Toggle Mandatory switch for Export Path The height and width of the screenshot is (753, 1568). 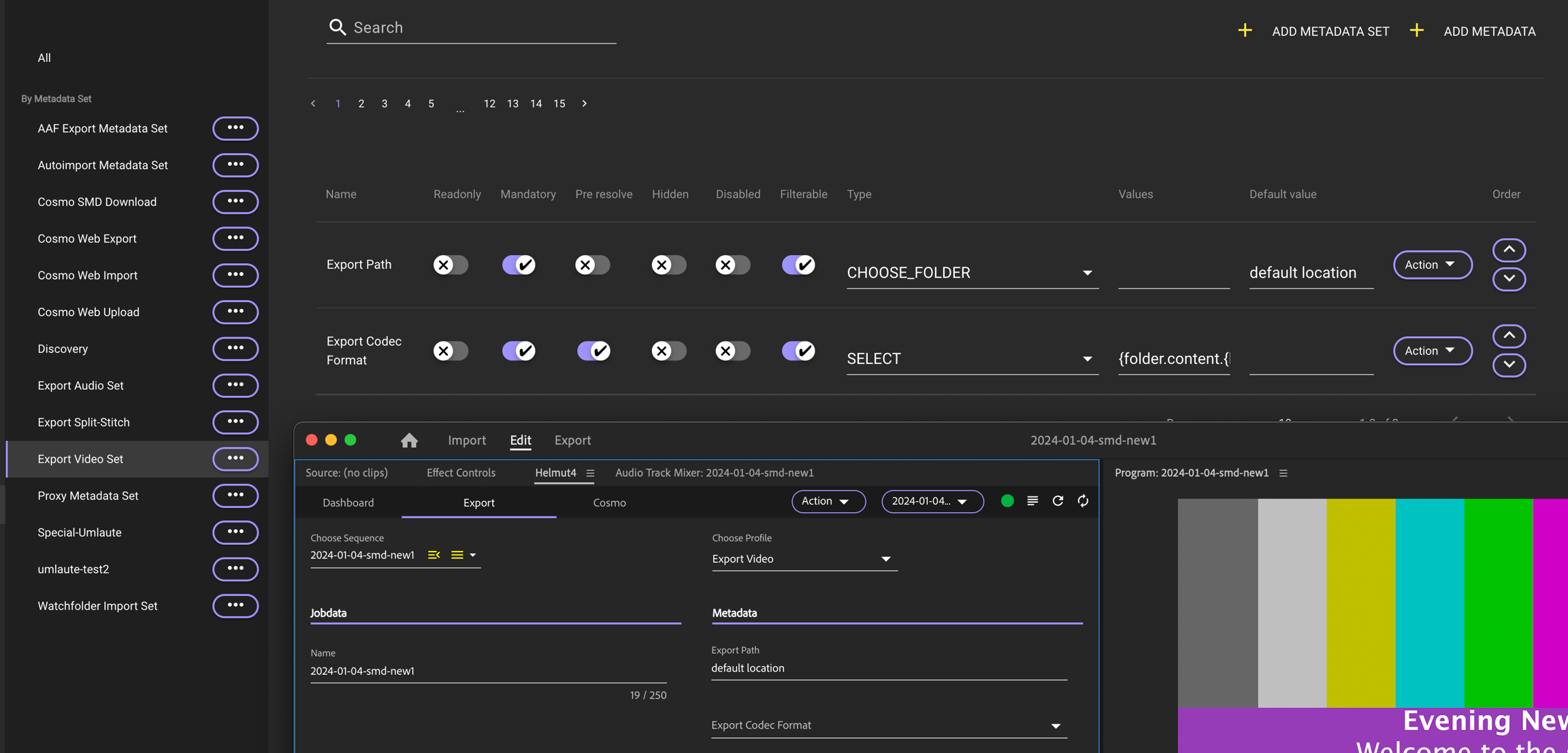click(519, 265)
